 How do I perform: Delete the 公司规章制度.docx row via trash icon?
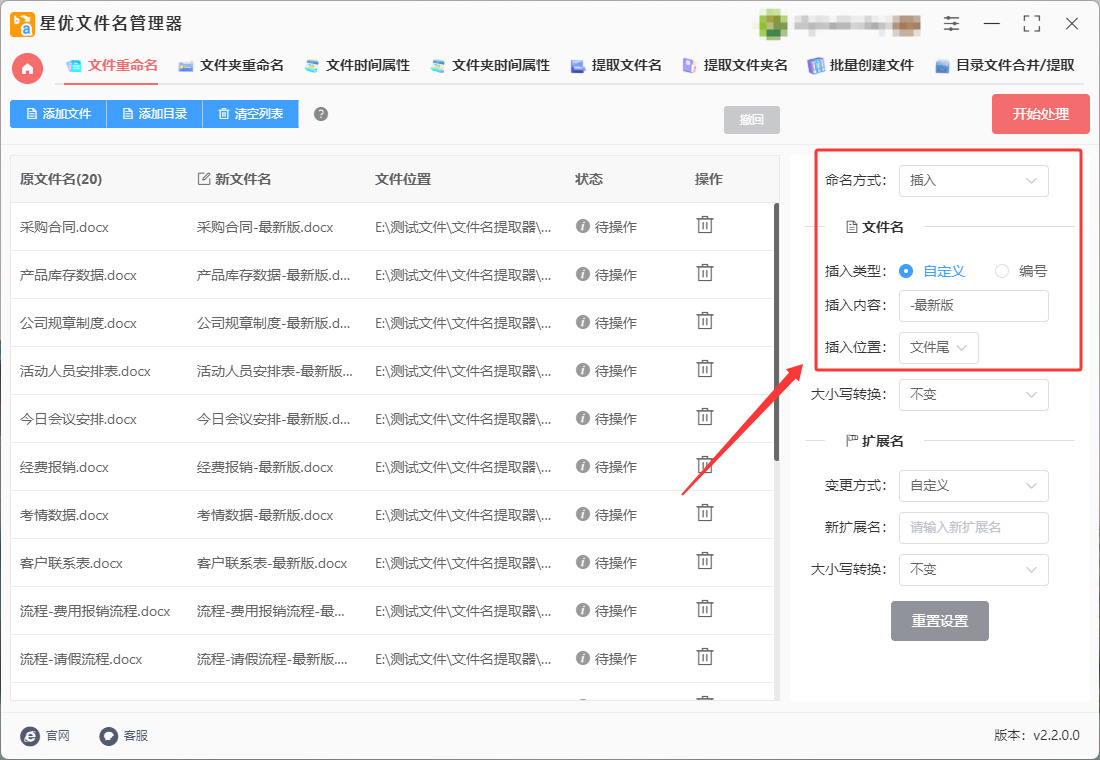coord(704,321)
